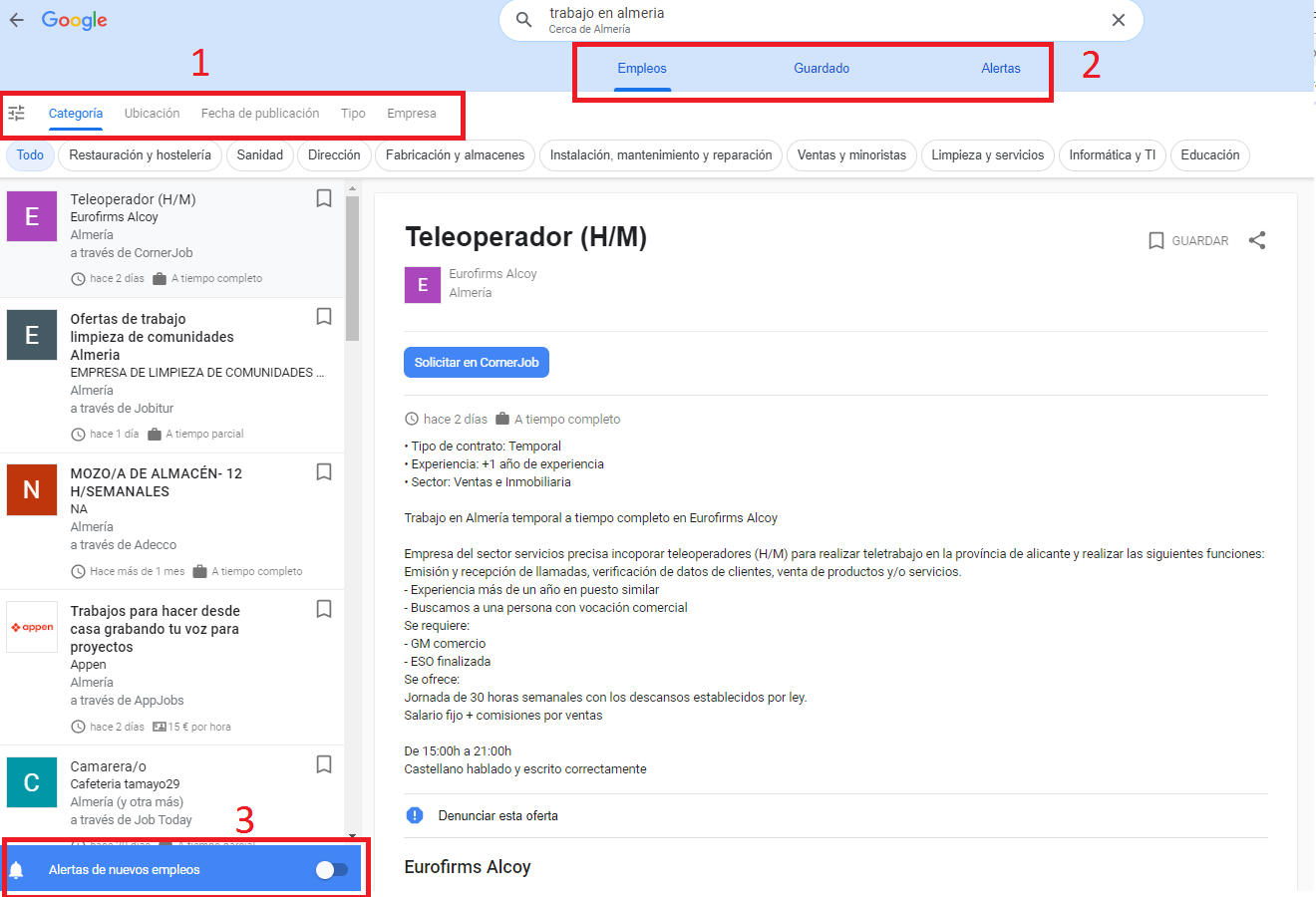Go back with the left arrow icon
Viewport: 1316px width, 897px height.
pyautogui.click(x=17, y=20)
